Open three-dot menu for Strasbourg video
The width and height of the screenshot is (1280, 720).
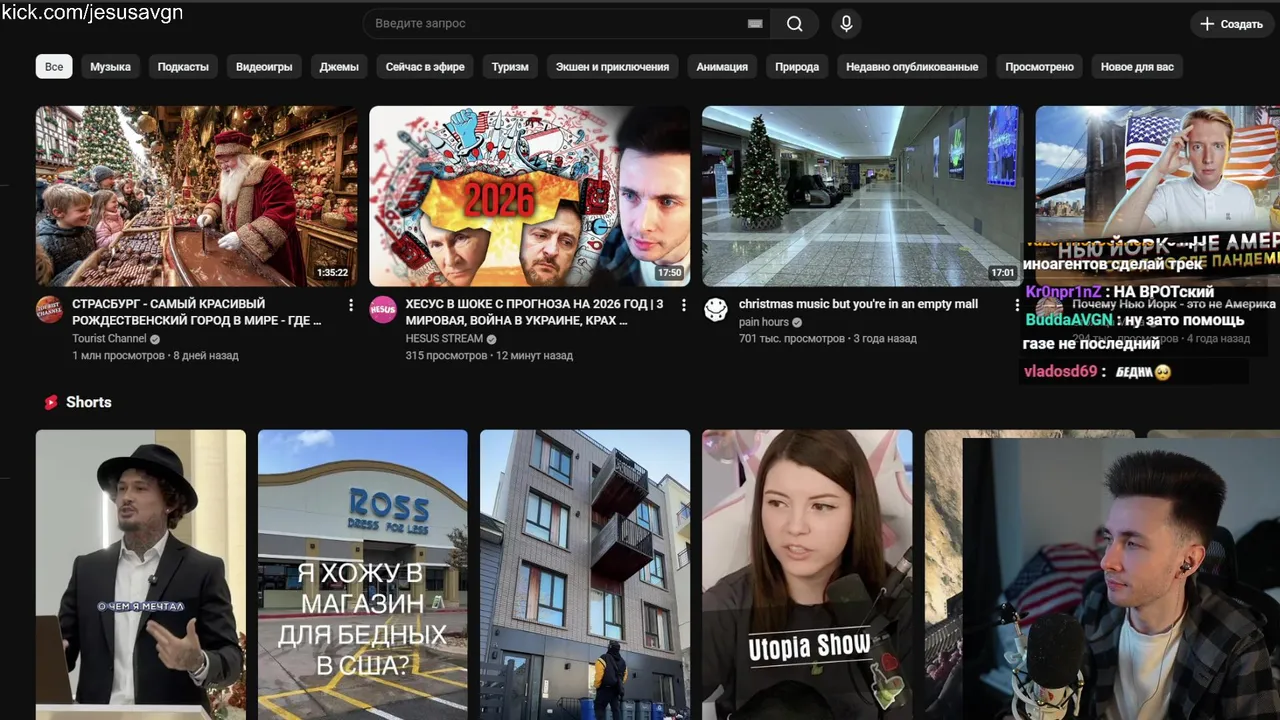[x=351, y=304]
